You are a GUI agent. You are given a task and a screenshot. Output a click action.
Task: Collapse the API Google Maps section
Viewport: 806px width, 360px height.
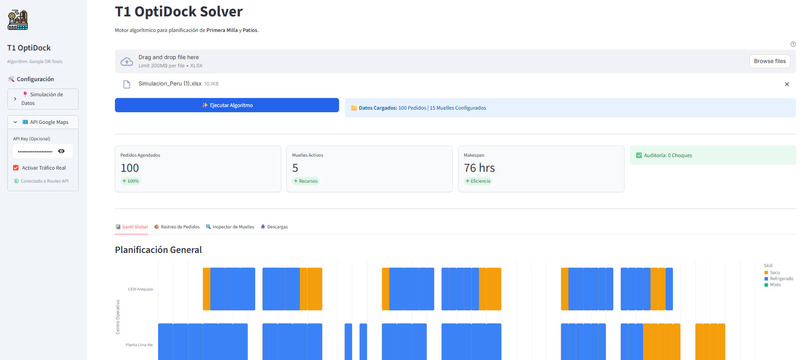[43, 122]
